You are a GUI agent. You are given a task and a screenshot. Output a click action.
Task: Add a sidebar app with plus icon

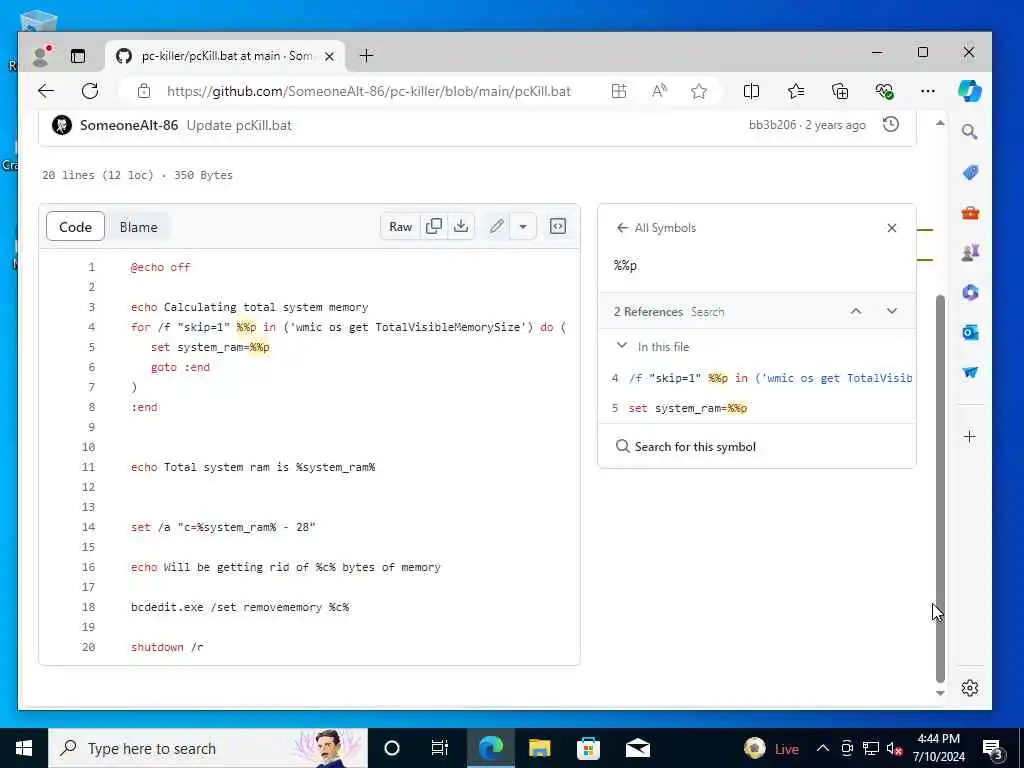tap(970, 436)
